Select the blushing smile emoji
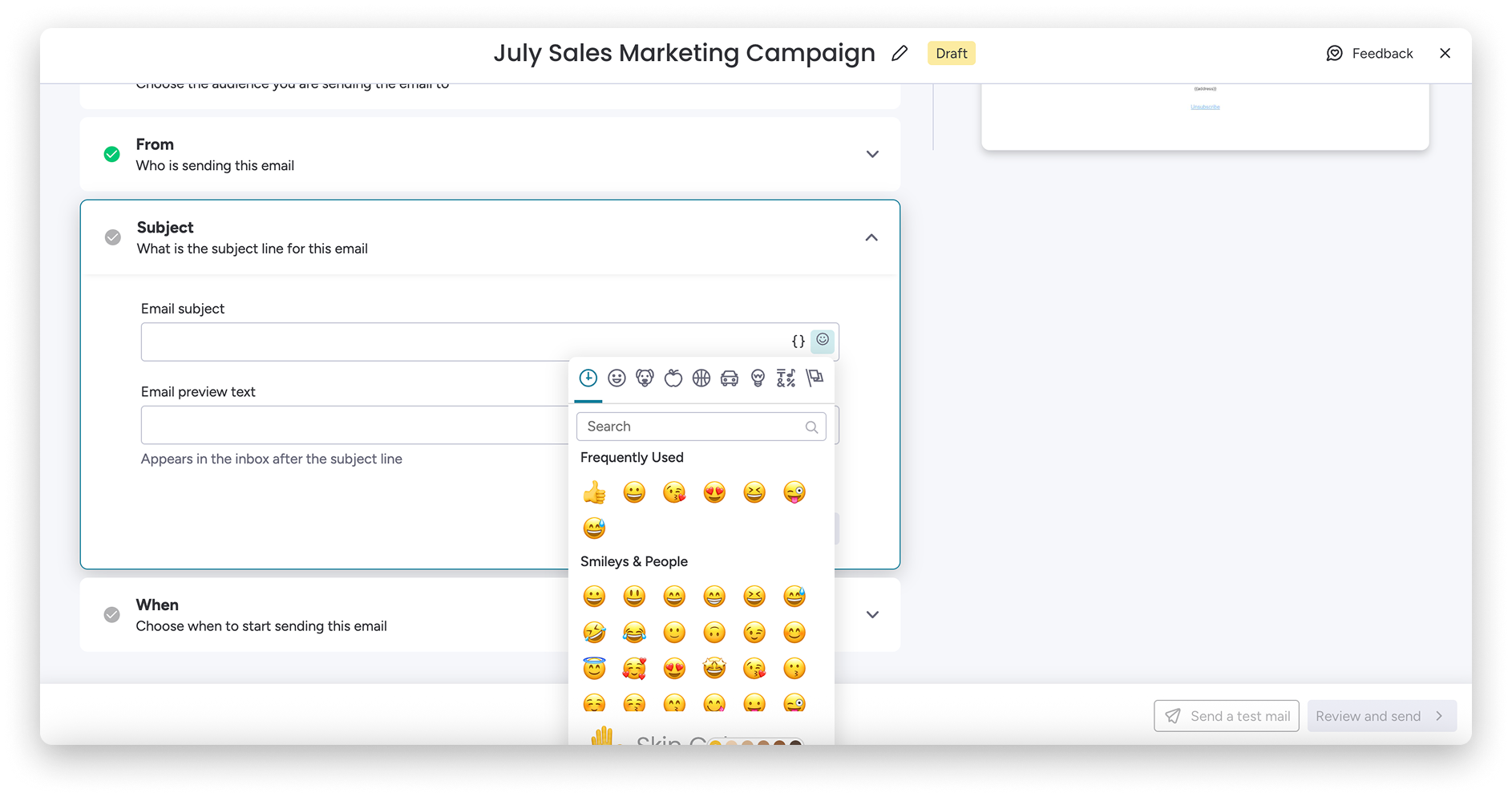Screen dimensions: 1512x797 click(794, 633)
